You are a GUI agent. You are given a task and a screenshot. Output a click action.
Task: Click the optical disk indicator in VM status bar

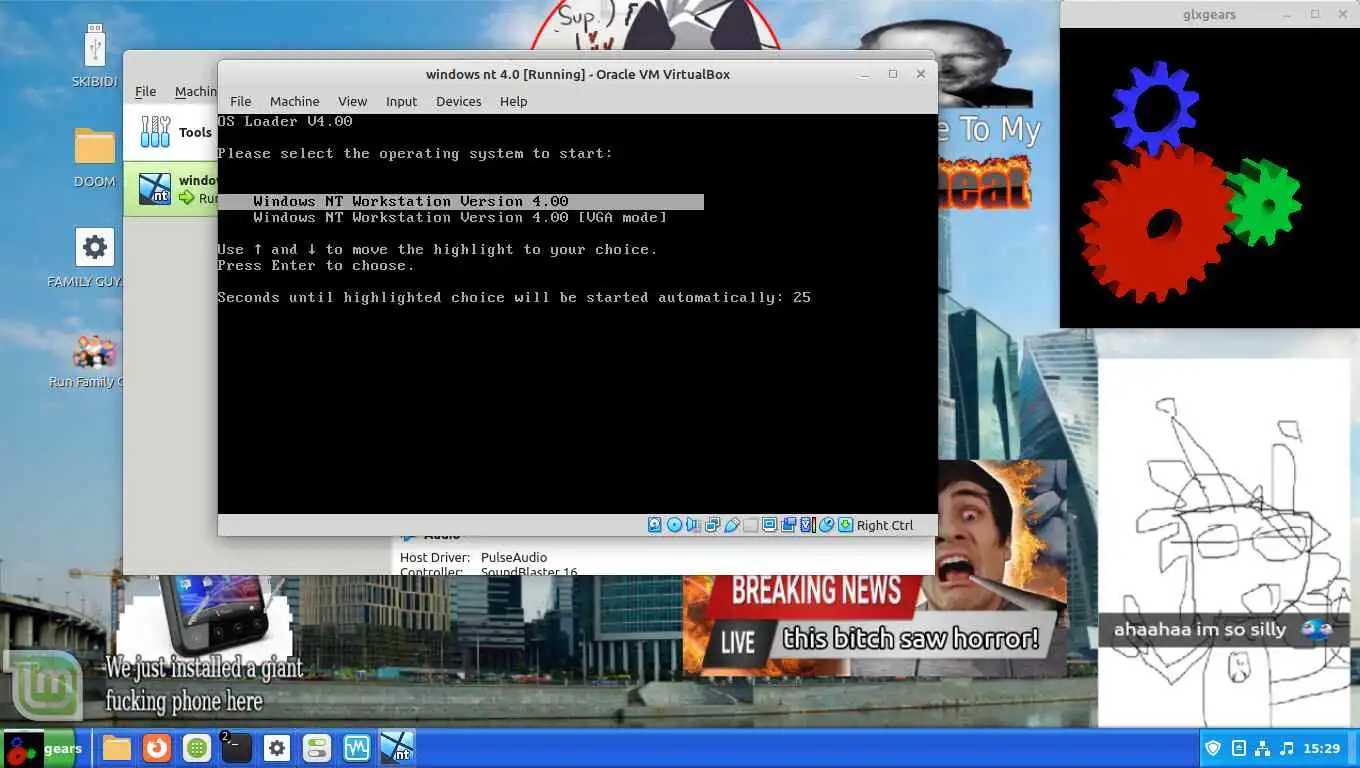(674, 525)
